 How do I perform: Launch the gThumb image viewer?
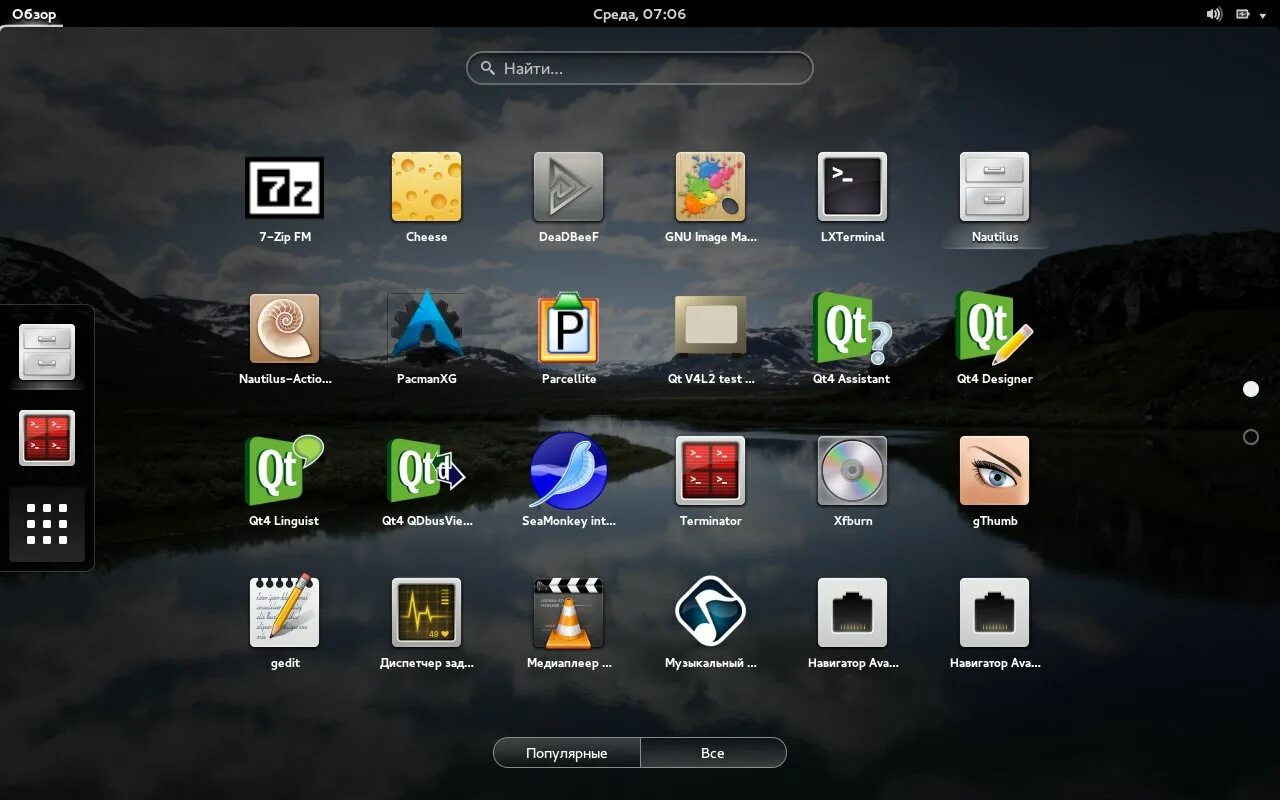[x=994, y=470]
